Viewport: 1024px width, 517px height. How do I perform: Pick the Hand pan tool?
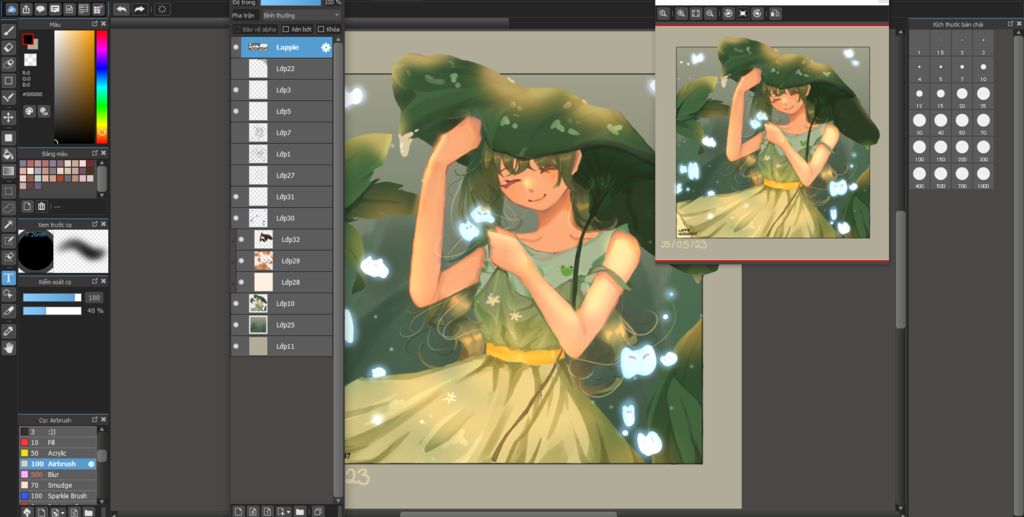point(9,348)
